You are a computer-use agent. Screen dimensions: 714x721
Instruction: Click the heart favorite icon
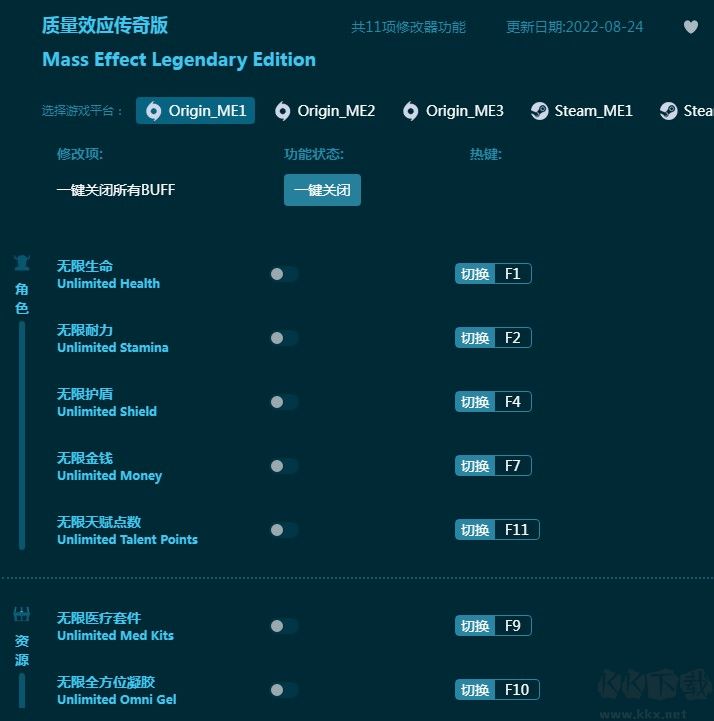(691, 27)
